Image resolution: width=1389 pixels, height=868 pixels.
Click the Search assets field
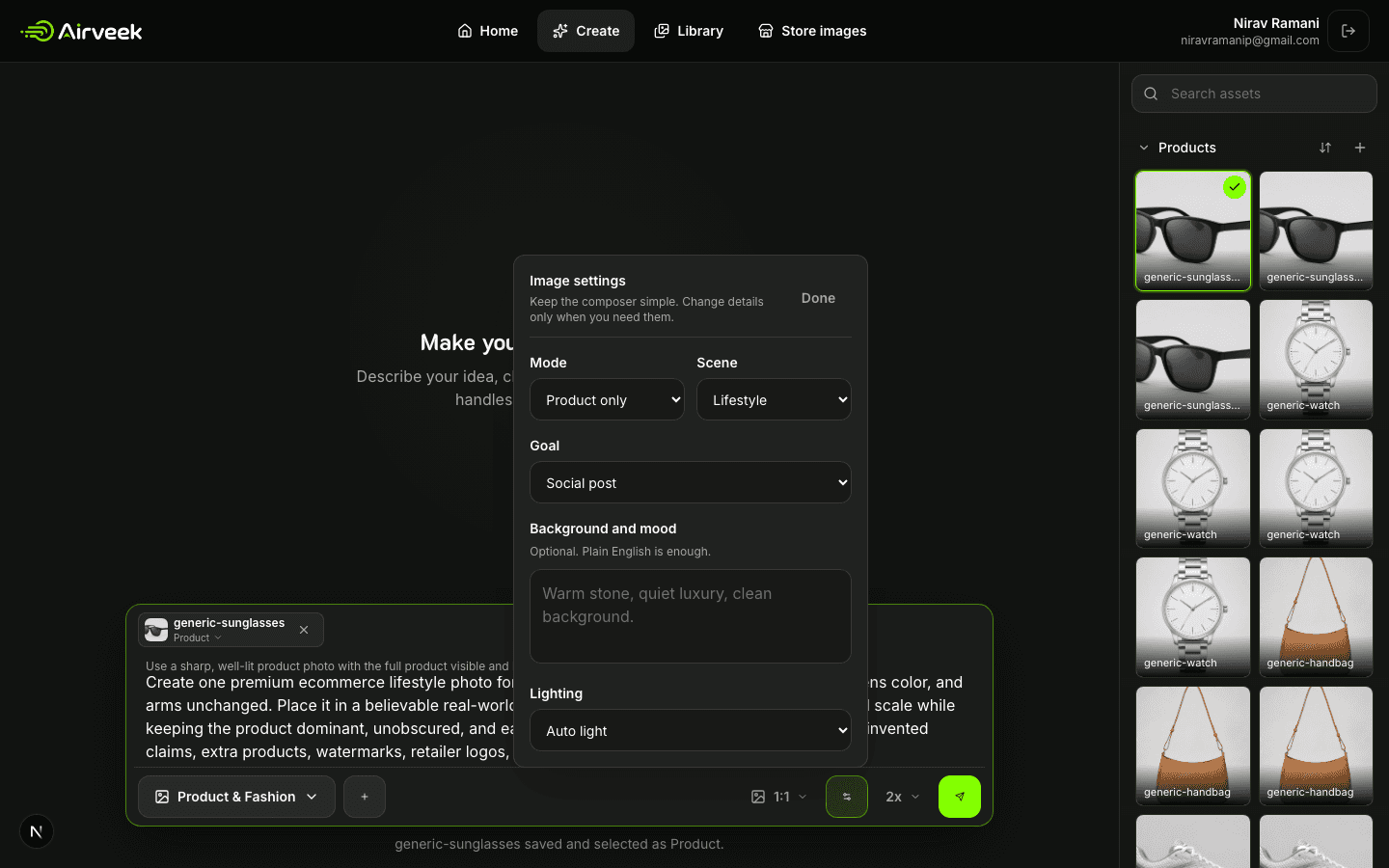(x=1254, y=94)
